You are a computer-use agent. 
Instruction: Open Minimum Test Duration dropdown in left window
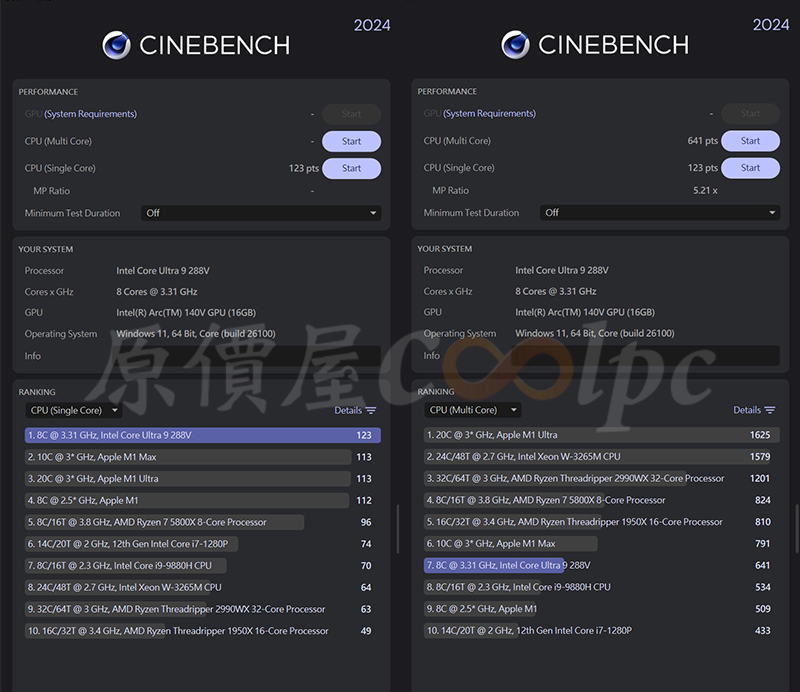coord(261,213)
